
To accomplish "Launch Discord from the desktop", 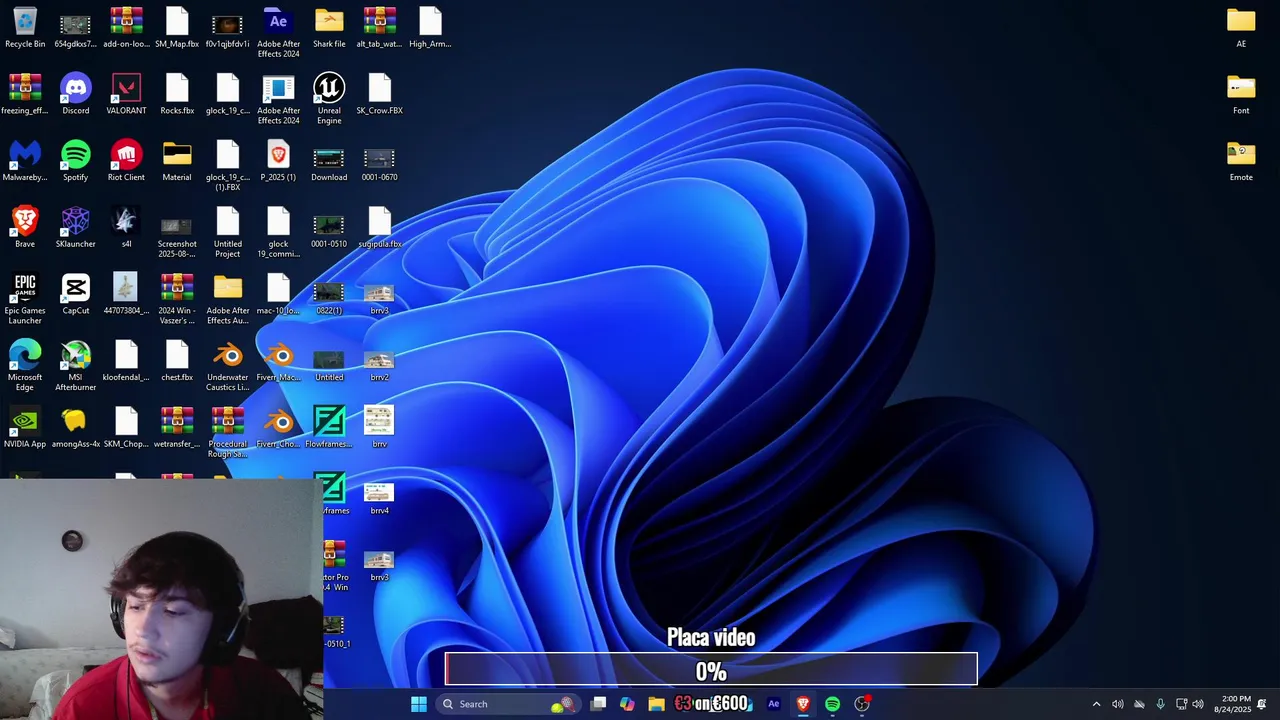I will [x=75, y=95].
